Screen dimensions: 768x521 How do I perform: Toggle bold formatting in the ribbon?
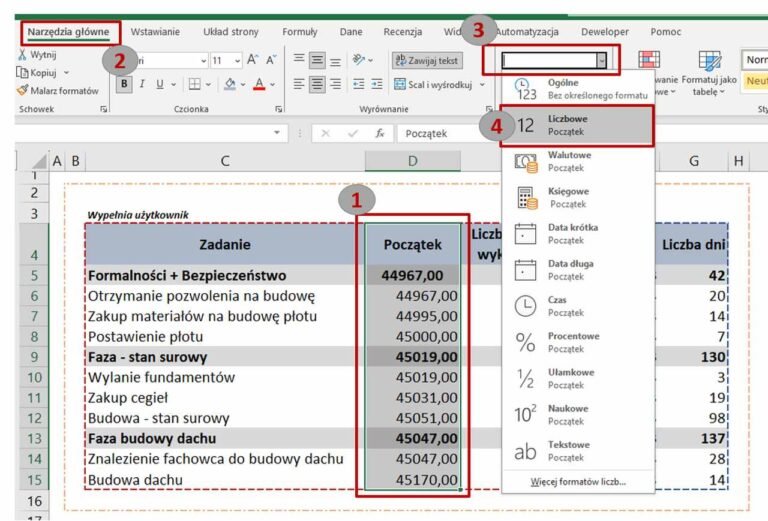(124, 84)
